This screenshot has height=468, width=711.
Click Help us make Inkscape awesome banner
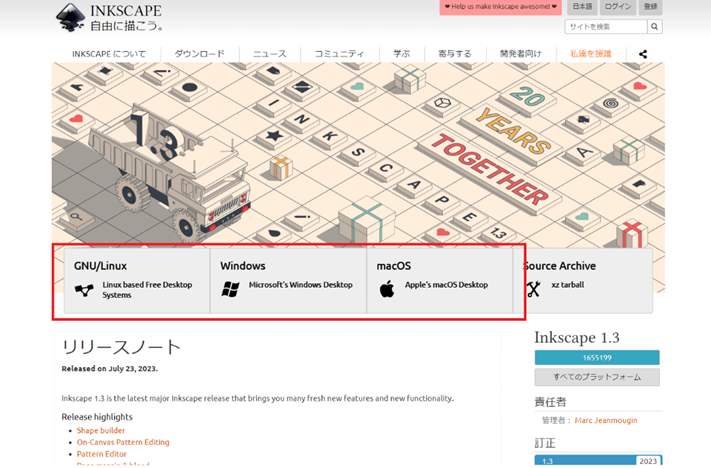(501, 7)
